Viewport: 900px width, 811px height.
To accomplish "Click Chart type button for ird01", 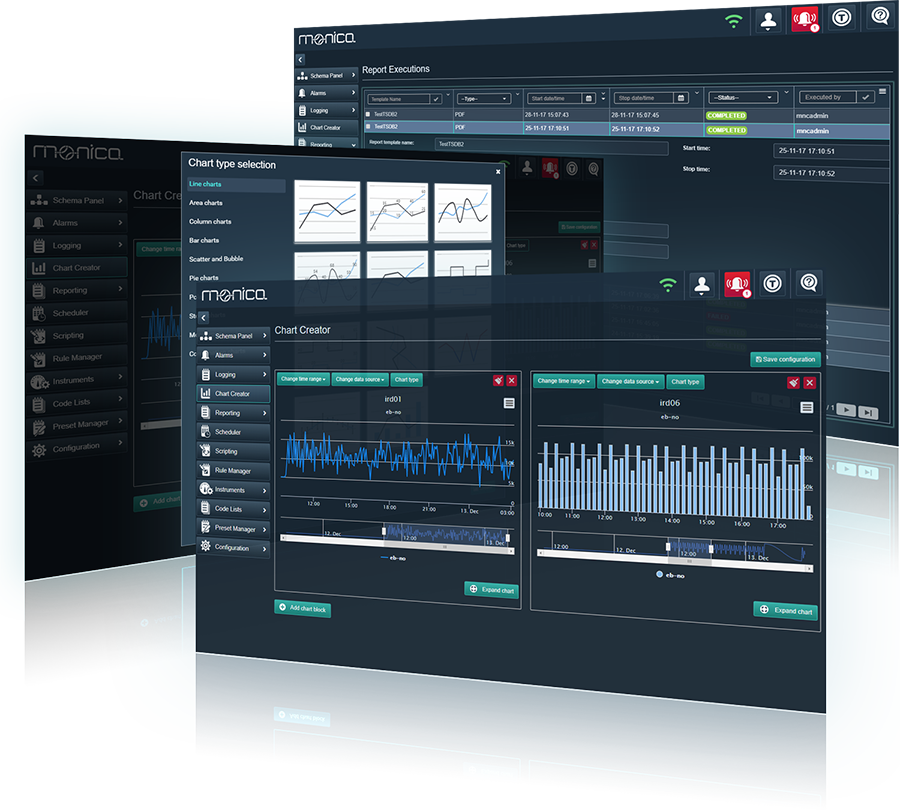I will pos(406,379).
